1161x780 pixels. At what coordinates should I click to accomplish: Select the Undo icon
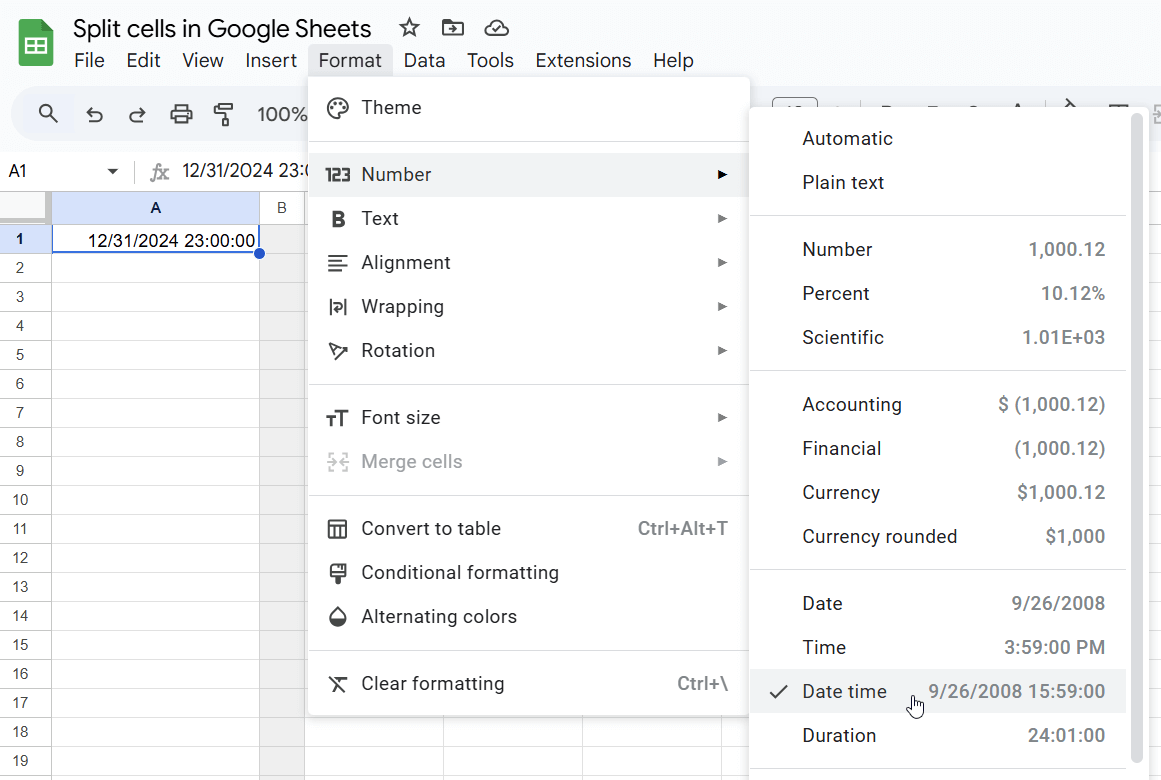(94, 114)
